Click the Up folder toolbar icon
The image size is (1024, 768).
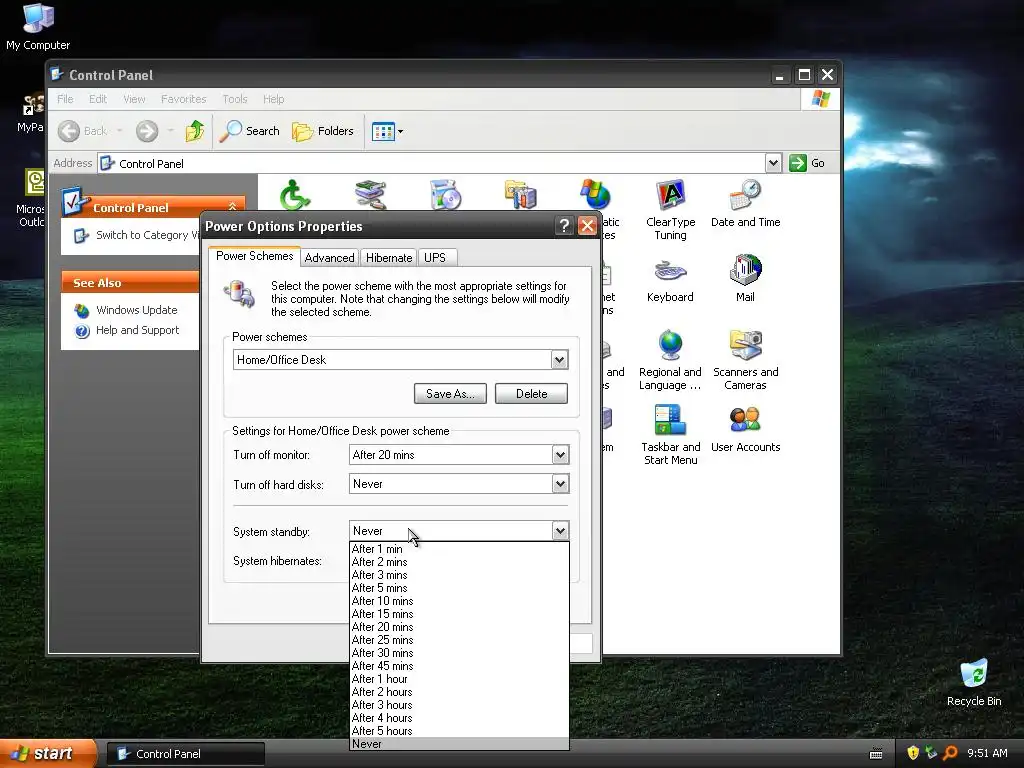pos(194,131)
